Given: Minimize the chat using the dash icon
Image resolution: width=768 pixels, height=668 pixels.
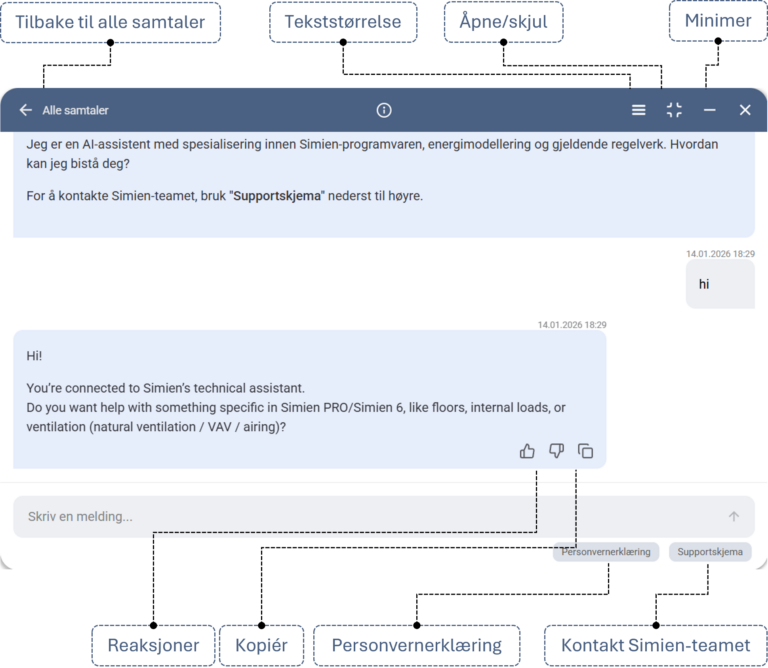Looking at the screenshot, I should click(709, 110).
